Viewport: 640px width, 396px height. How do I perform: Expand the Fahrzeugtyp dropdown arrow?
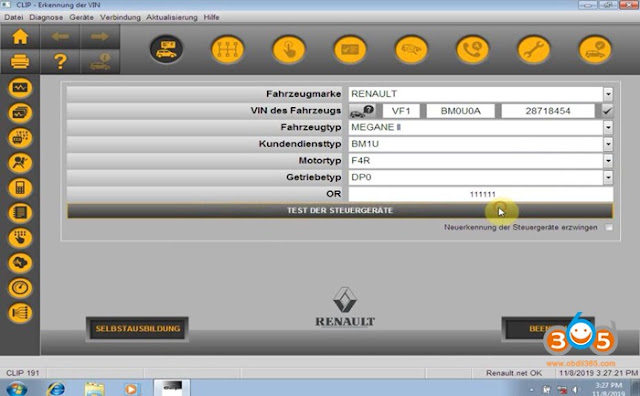[608, 127]
